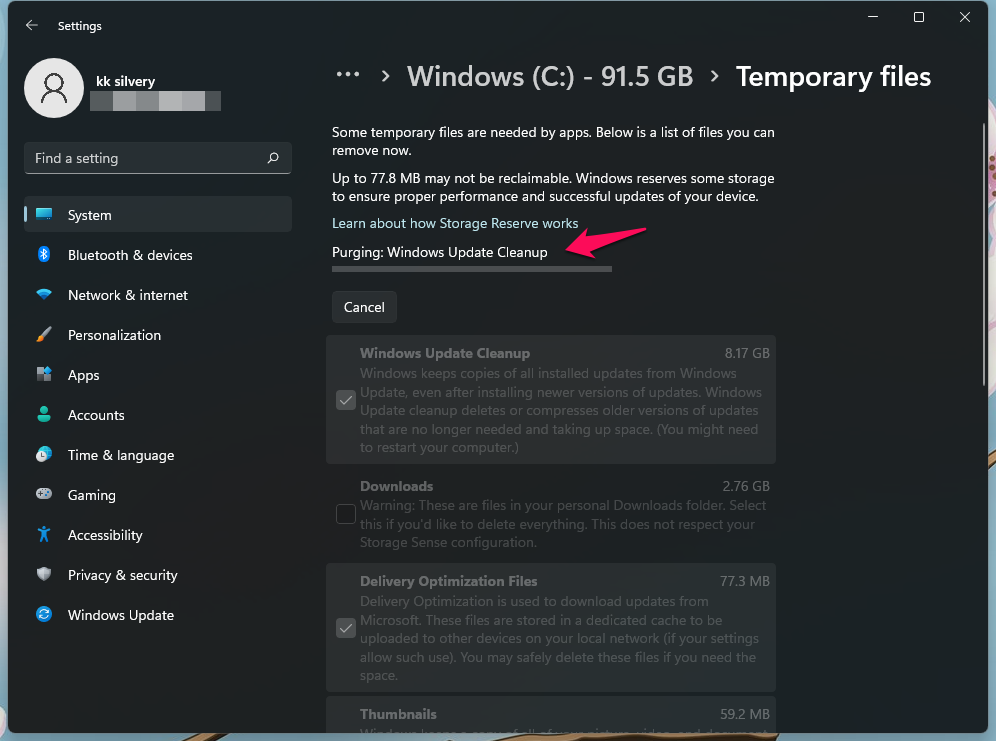Check the Downloads checkbox
996x741 pixels.
point(346,514)
